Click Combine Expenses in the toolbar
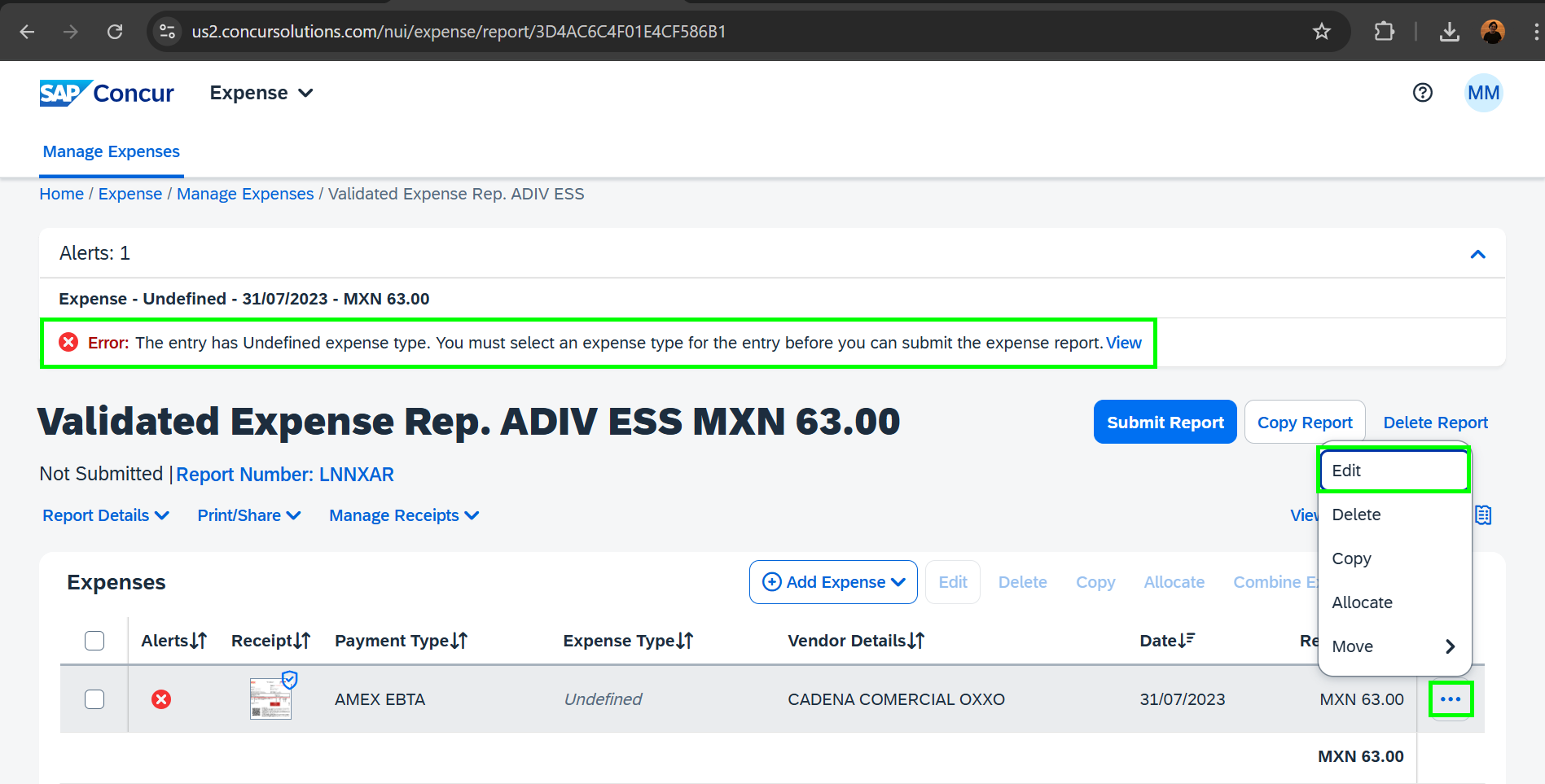Screen dimensions: 1545x784 click(x=1275, y=582)
